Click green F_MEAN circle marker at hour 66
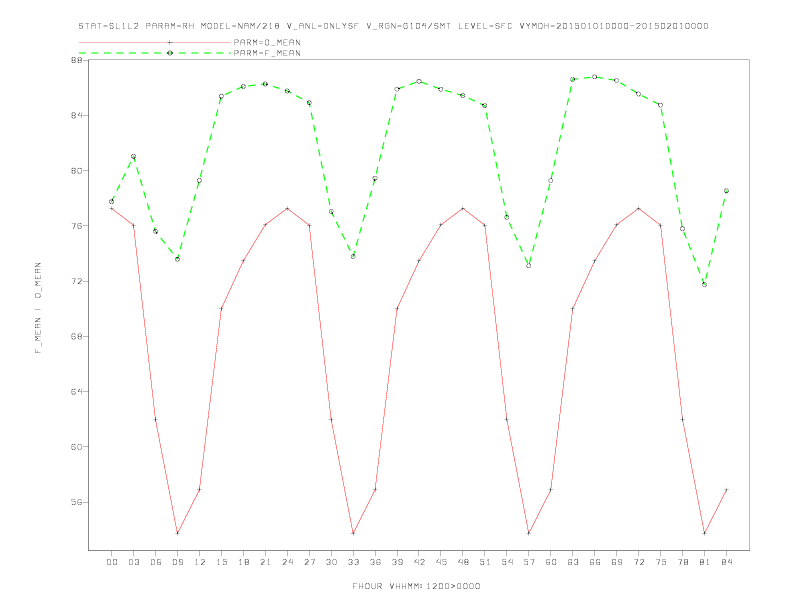 595,77
